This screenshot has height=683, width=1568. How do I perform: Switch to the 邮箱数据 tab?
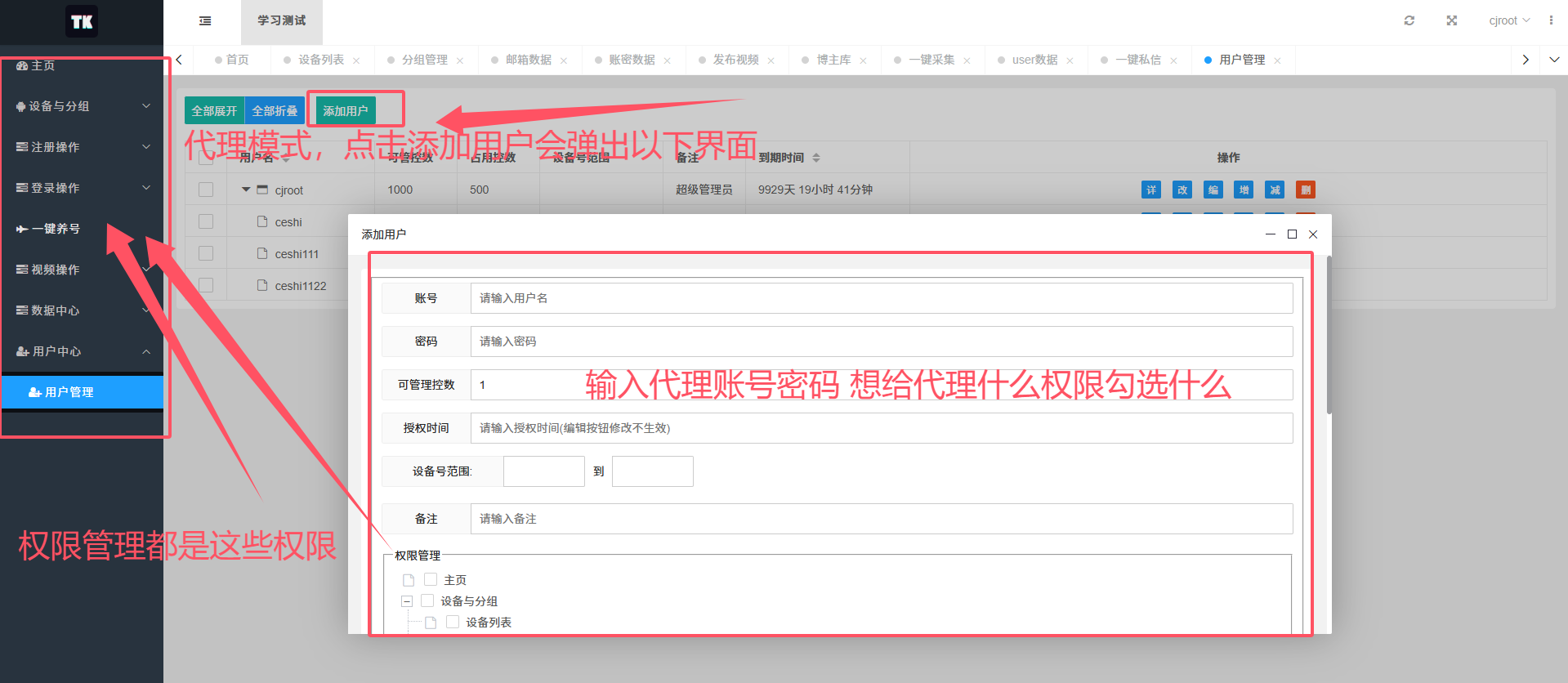529,60
